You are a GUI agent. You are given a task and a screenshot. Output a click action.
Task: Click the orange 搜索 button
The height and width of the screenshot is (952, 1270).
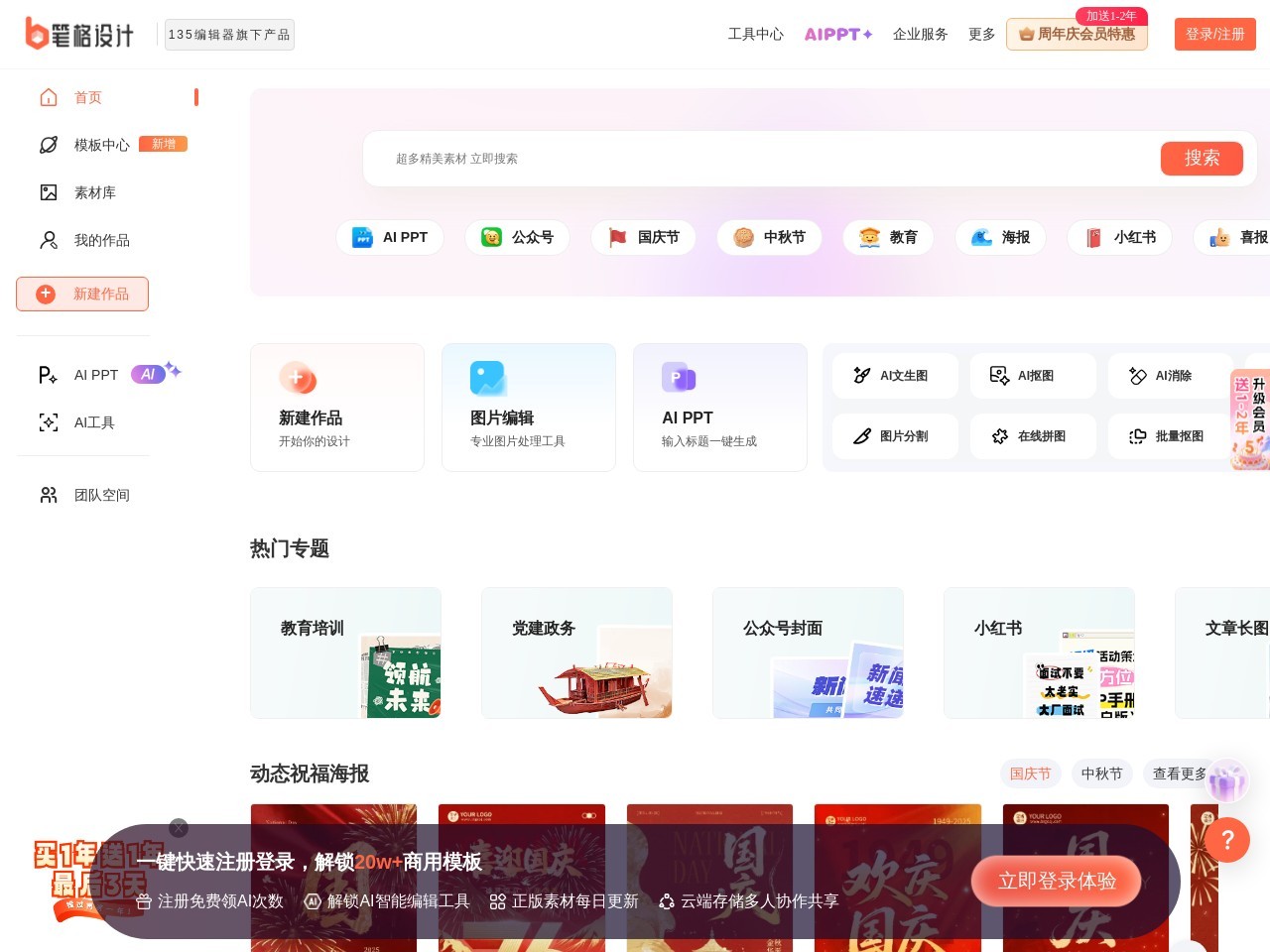pyautogui.click(x=1202, y=159)
